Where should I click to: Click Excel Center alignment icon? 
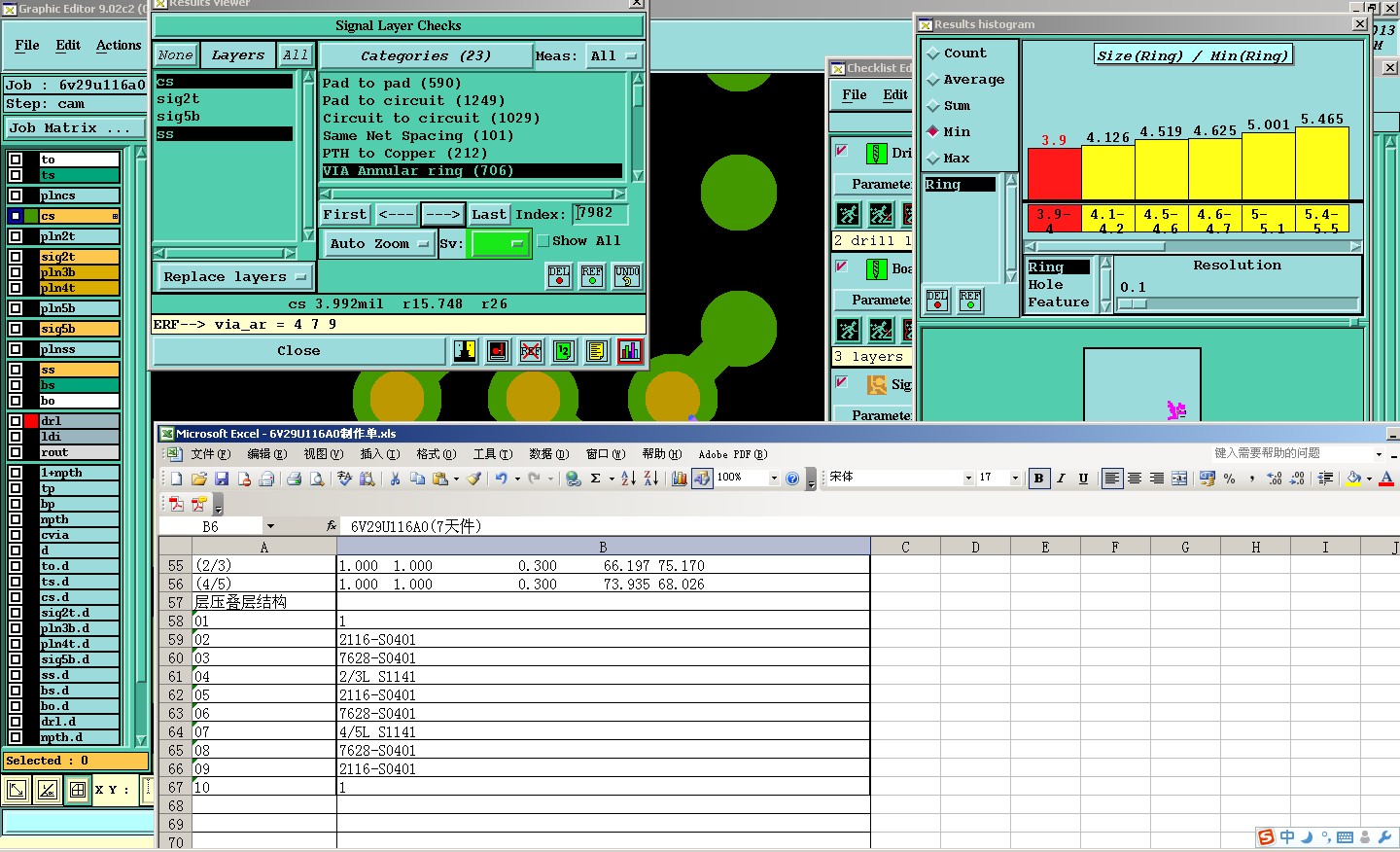[x=1135, y=478]
